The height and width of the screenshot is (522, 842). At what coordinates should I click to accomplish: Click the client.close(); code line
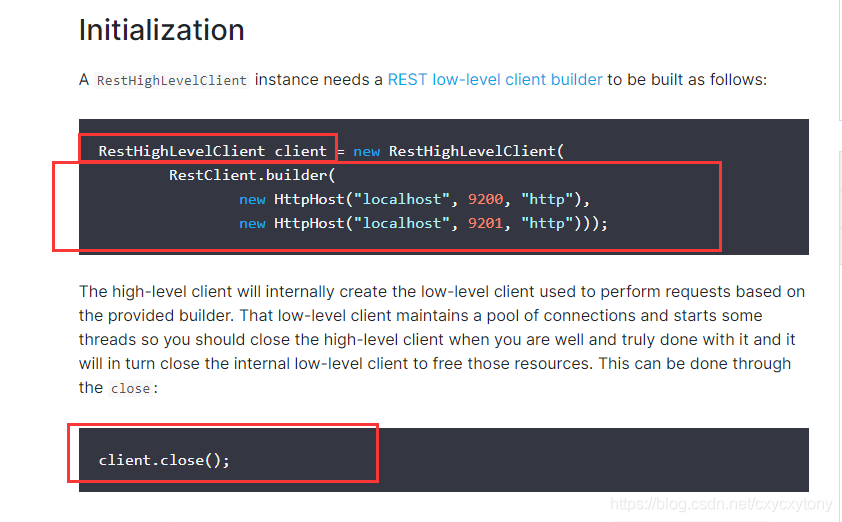(164, 460)
